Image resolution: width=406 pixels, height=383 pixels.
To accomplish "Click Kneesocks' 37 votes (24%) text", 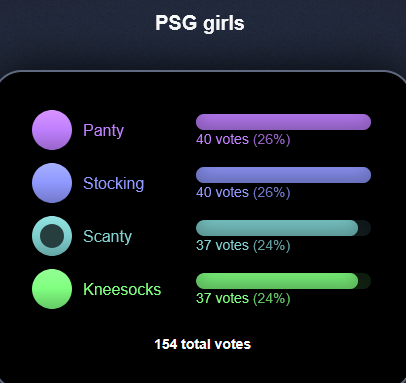I will (x=243, y=298).
